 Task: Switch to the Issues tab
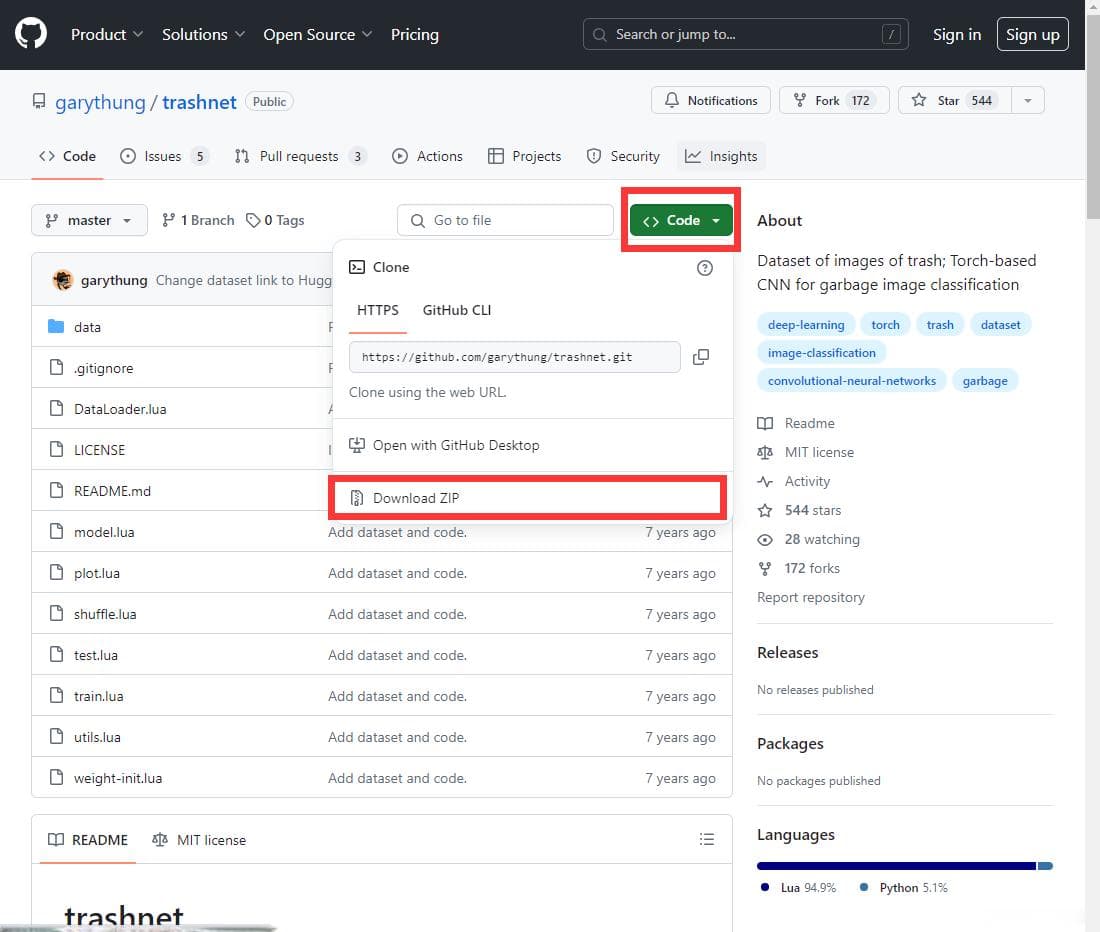tap(164, 156)
